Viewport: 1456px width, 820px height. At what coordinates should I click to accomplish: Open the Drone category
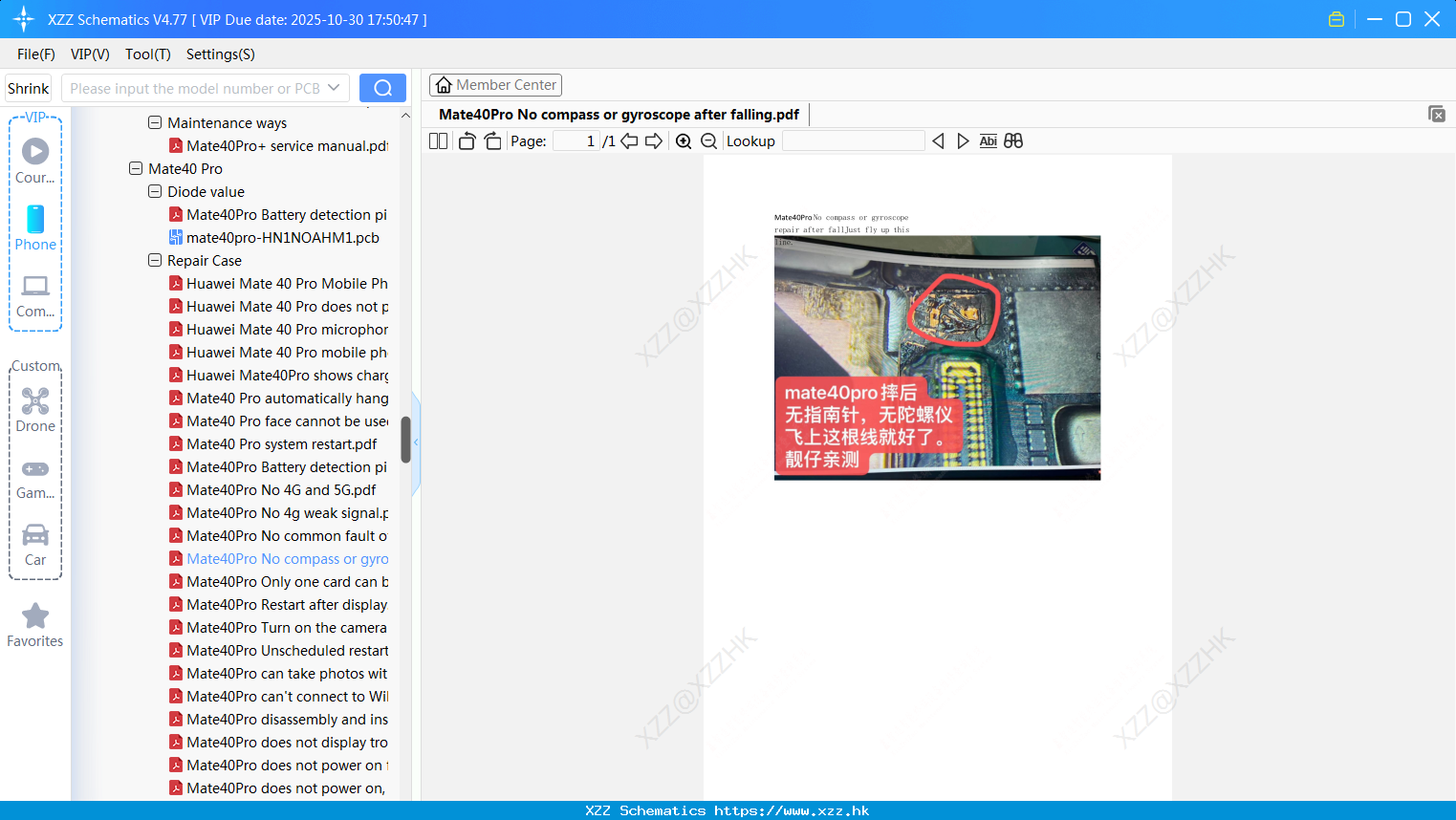pyautogui.click(x=35, y=410)
